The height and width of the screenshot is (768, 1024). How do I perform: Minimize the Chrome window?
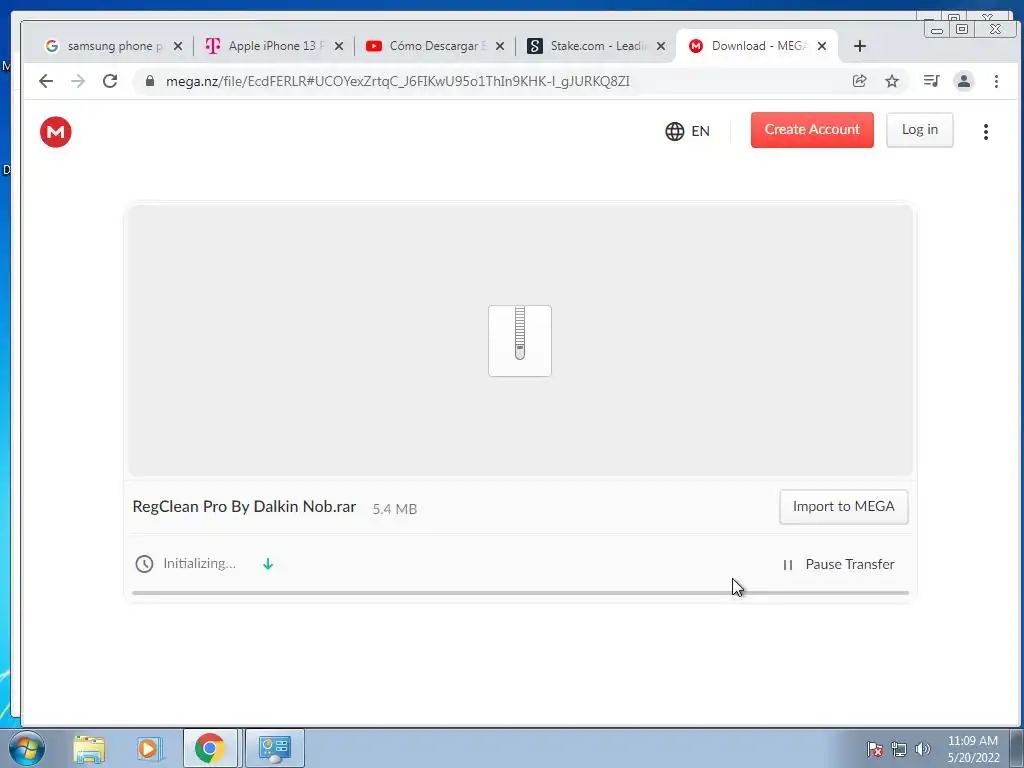point(936,29)
